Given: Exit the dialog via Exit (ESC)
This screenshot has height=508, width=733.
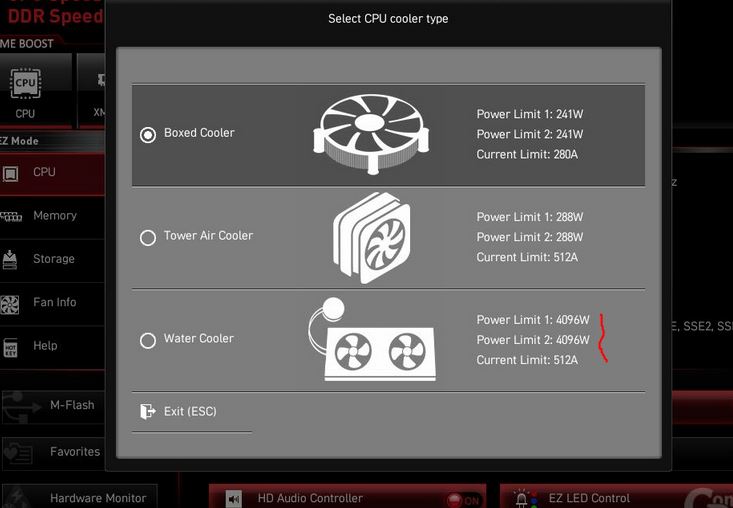Looking at the screenshot, I should pos(192,411).
